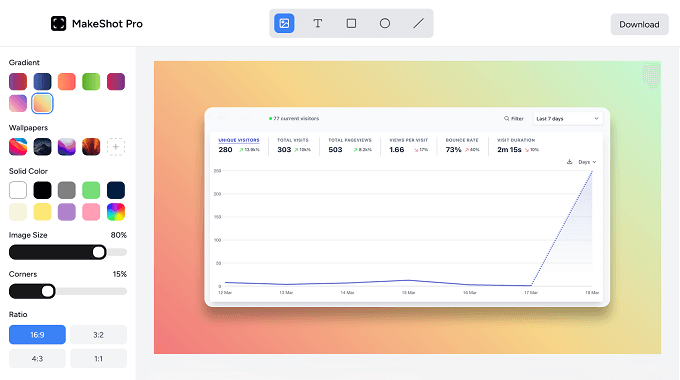Click the MakeShot Pro logo icon

[x=59, y=23]
